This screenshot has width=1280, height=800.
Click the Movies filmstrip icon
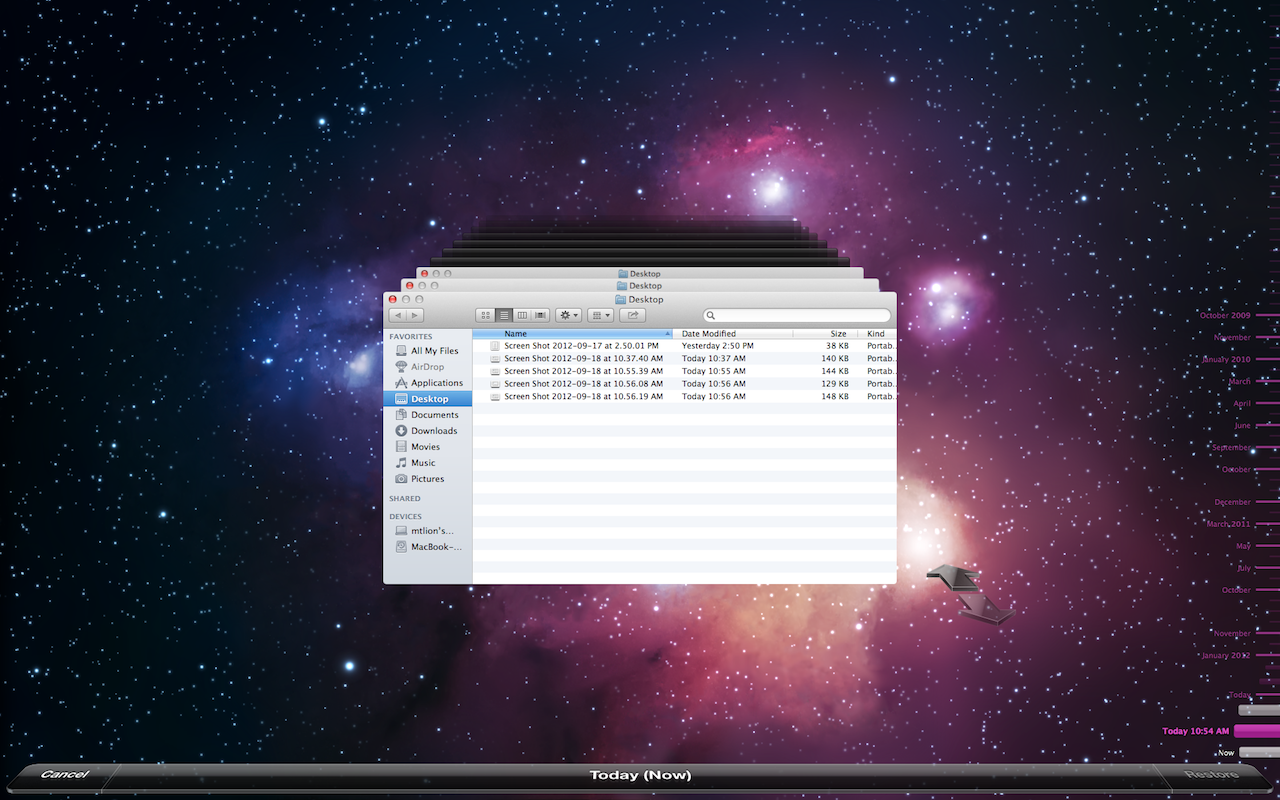click(x=401, y=447)
